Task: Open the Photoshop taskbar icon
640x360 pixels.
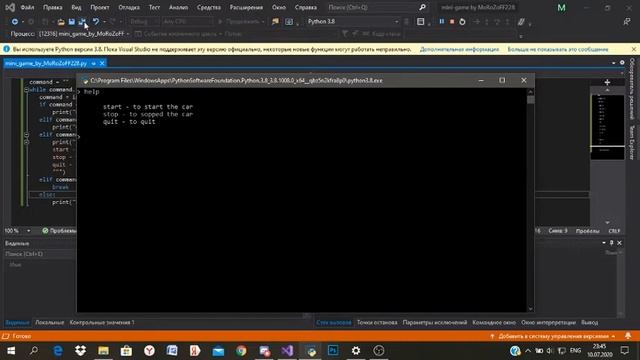Action: (333, 351)
